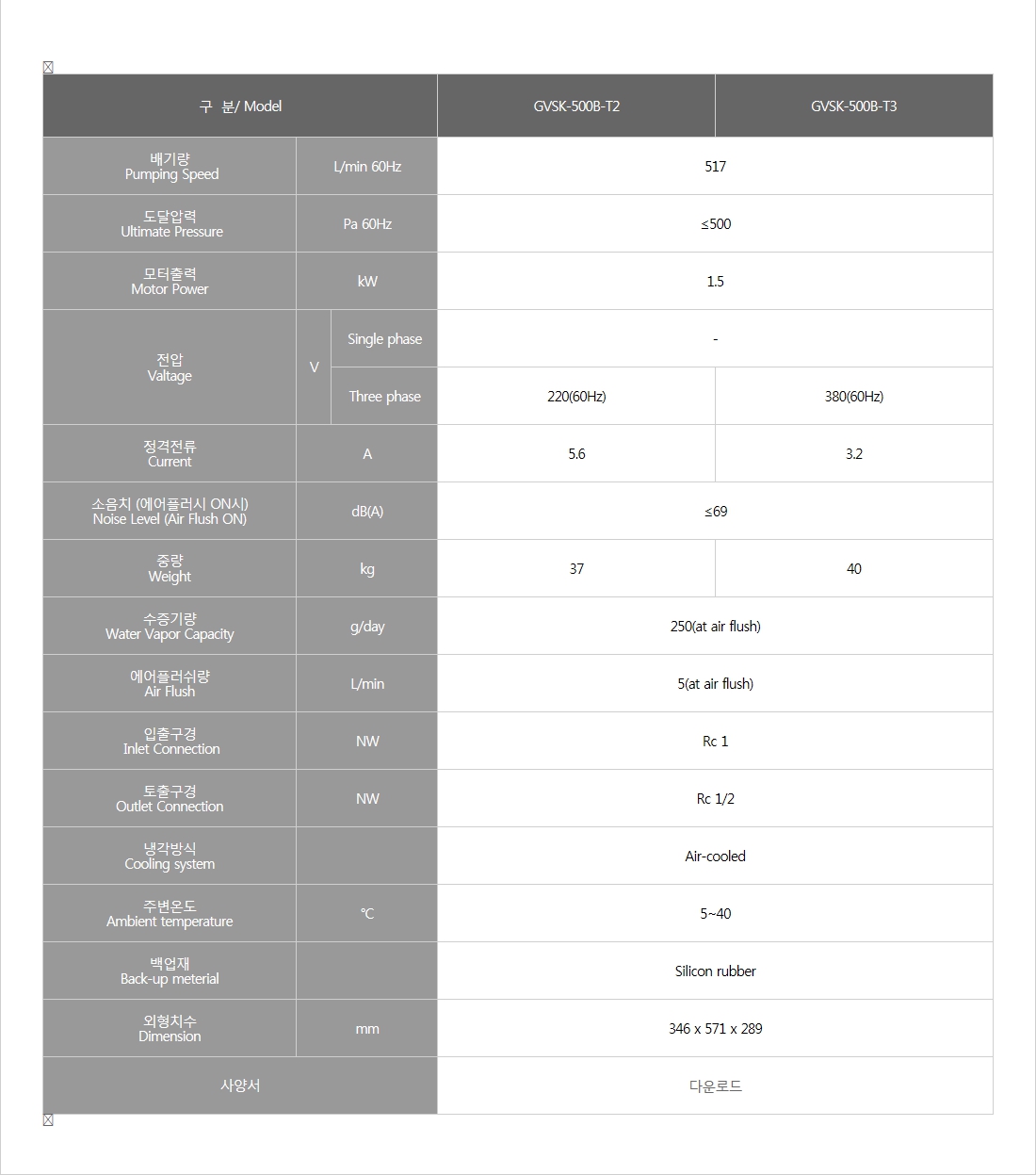Click the Current value 5.6
The width and height of the screenshot is (1036, 1175).
[576, 454]
